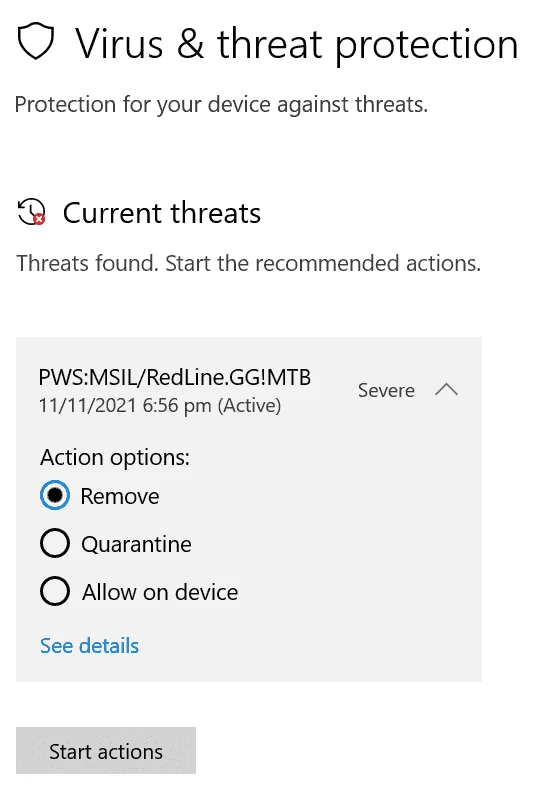Click the Protection for your device subtitle
Viewport: 544px width, 786px height.
point(221,104)
